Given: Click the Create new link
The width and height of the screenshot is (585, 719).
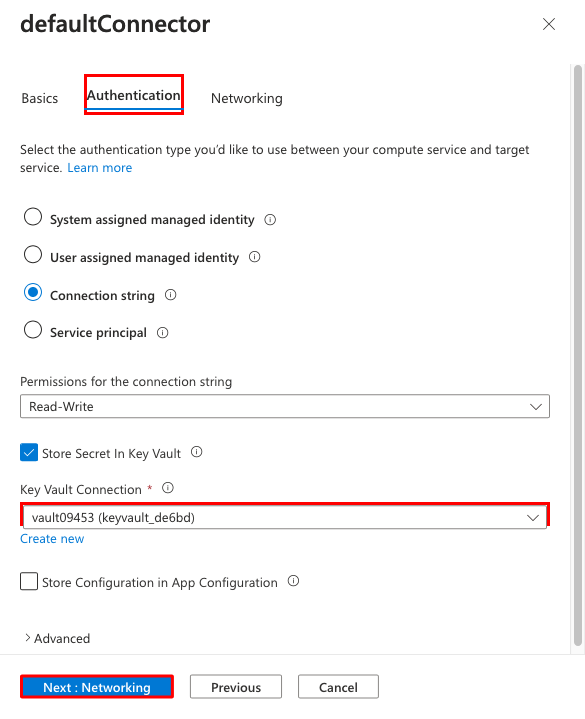Looking at the screenshot, I should click(x=52, y=539).
